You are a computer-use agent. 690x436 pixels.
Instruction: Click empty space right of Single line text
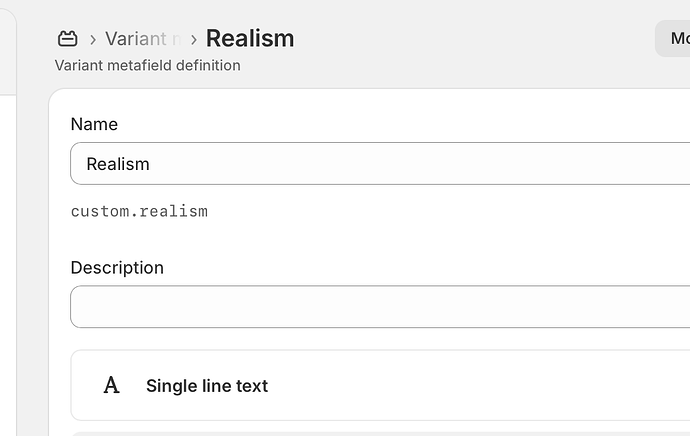(500, 386)
